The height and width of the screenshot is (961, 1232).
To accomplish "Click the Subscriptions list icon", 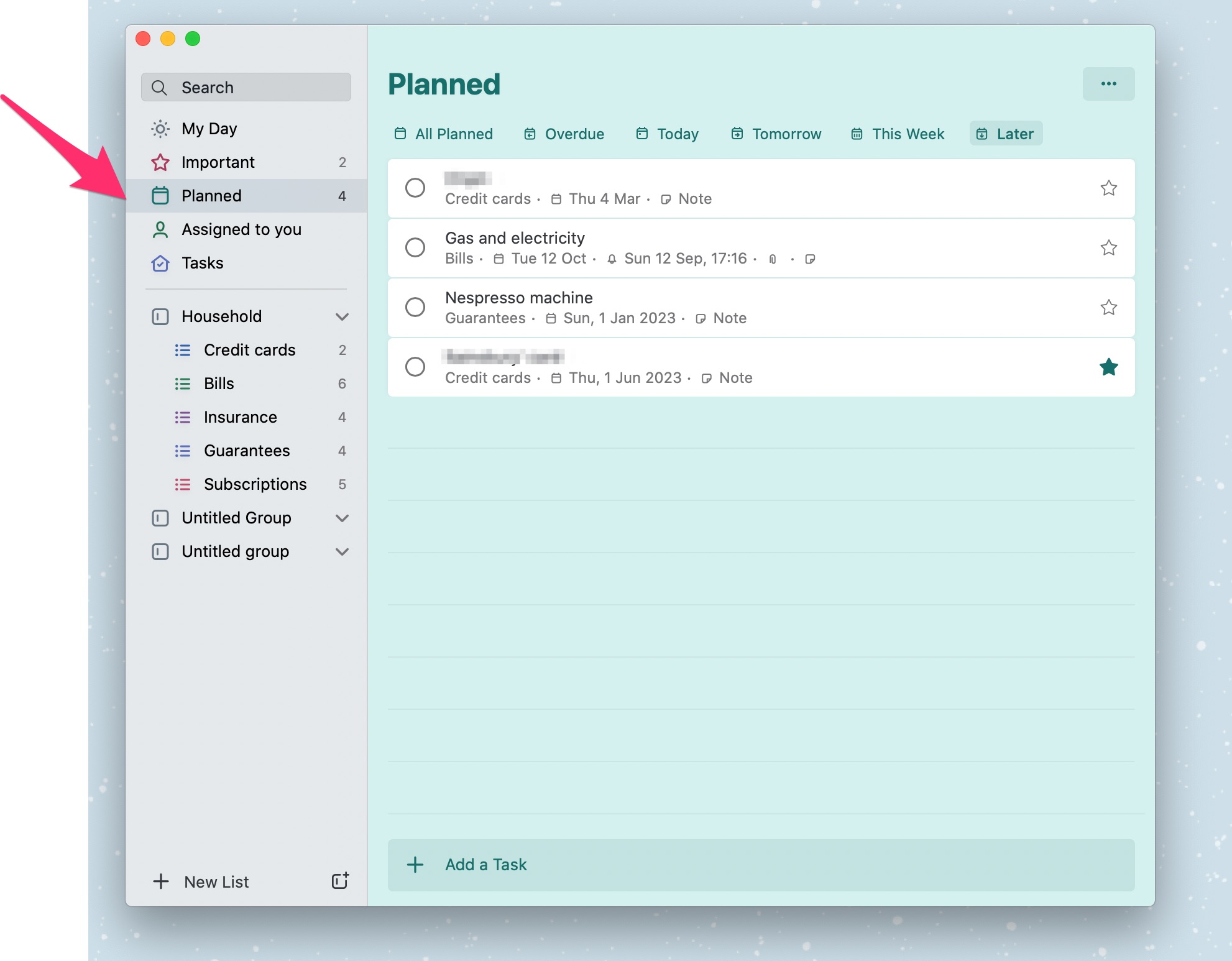I will point(183,484).
